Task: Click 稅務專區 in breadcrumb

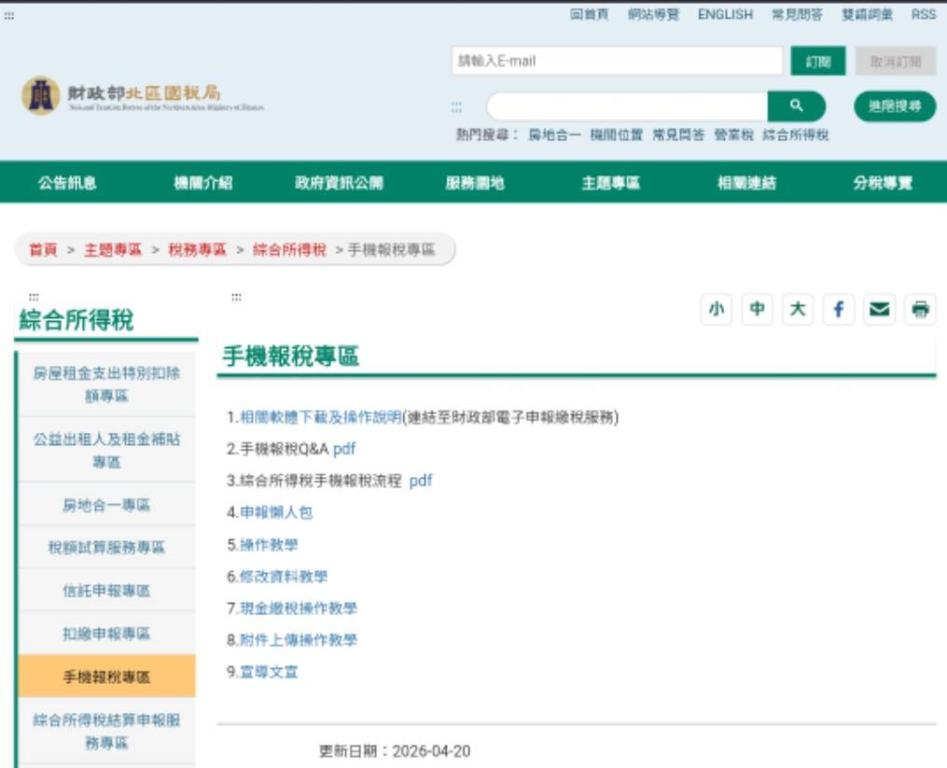Action: pyautogui.click(x=197, y=250)
